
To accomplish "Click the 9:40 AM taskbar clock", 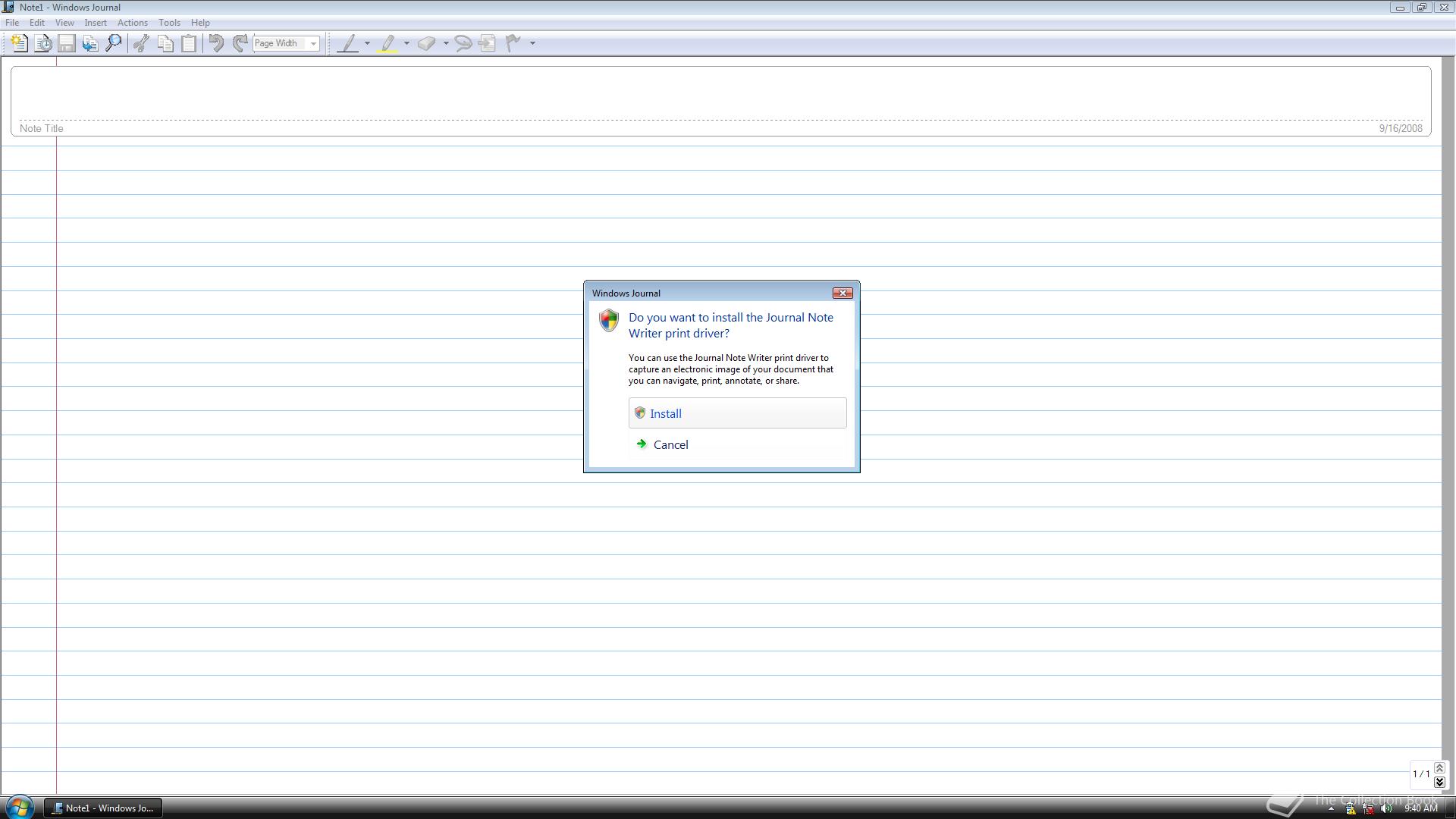I will coord(1421,808).
